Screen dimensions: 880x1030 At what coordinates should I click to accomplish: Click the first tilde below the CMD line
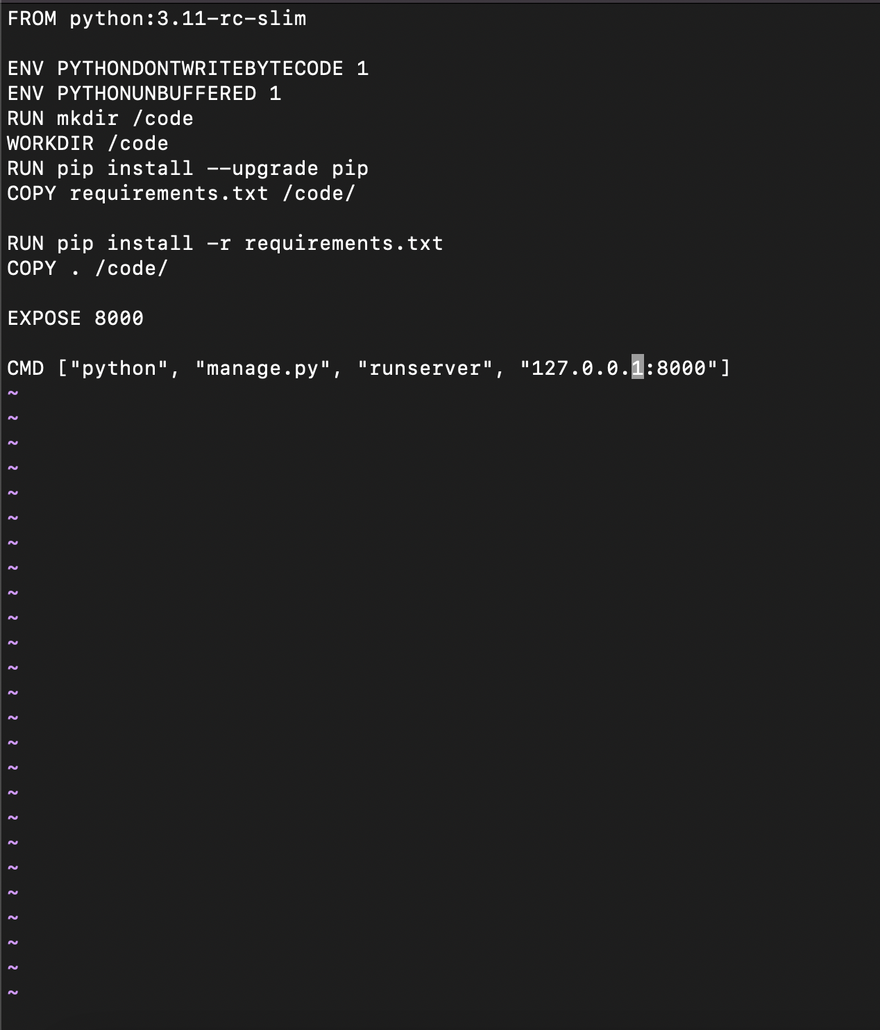tap(13, 393)
